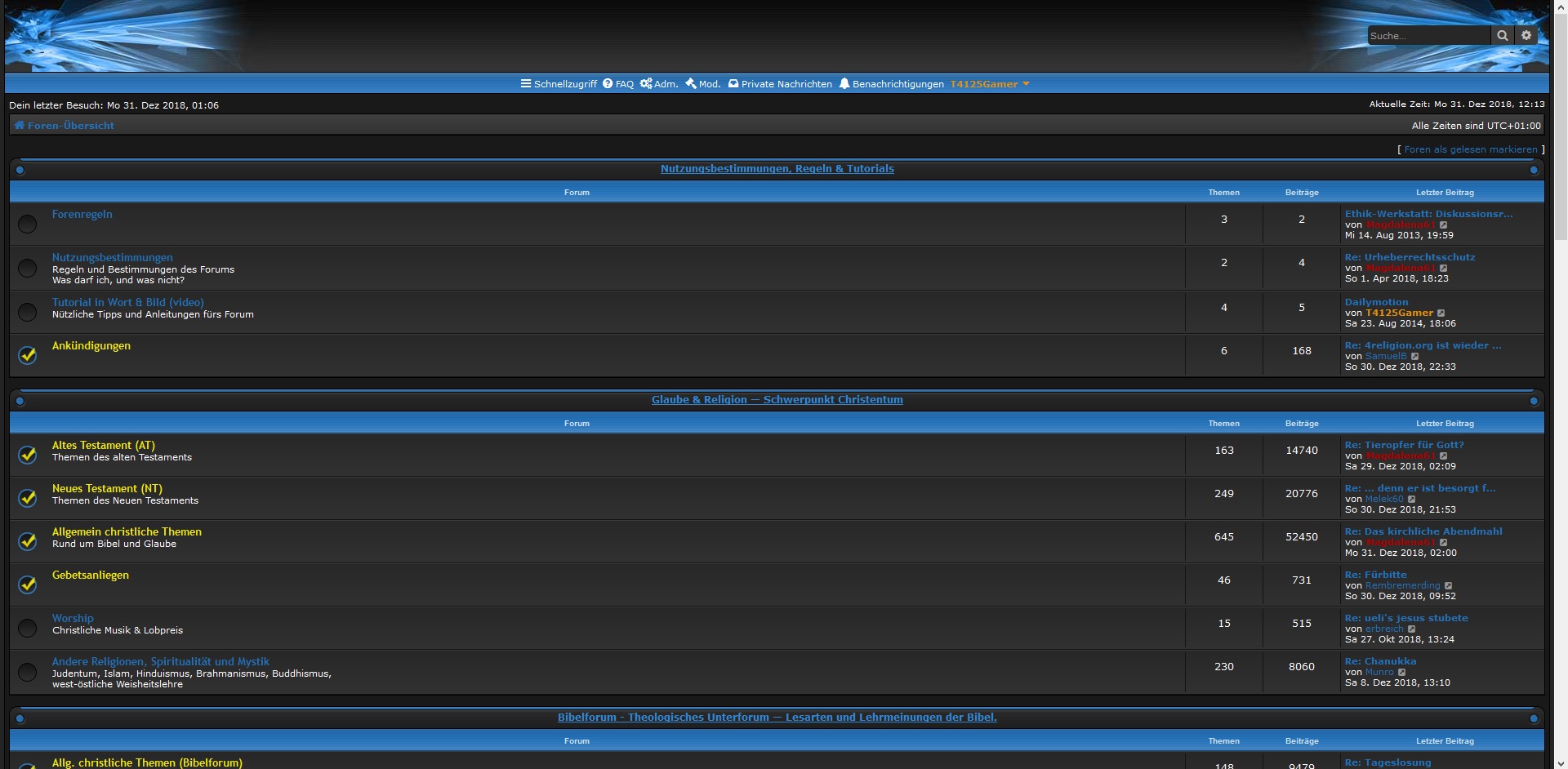Click into the Suche search field

(x=1428, y=36)
